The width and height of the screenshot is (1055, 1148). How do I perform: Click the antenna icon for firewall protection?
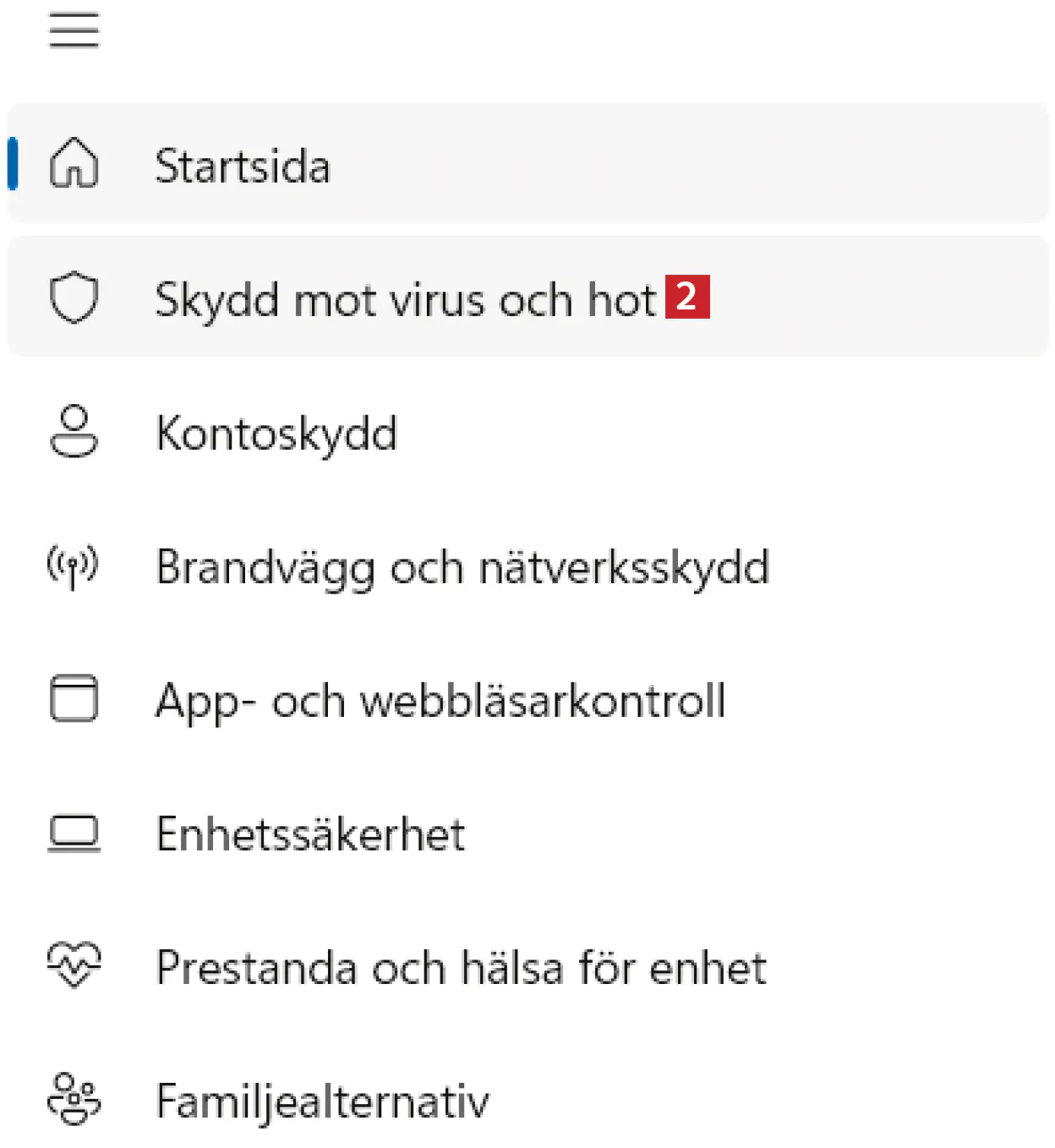click(73, 566)
